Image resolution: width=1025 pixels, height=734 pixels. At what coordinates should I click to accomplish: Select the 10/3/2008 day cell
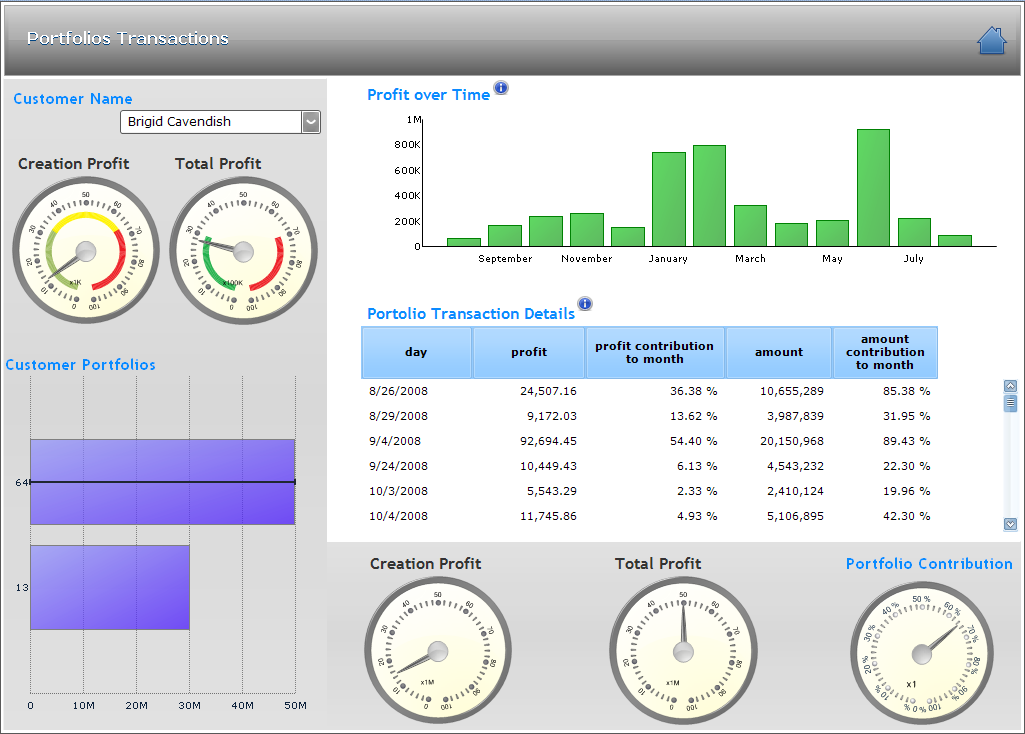tap(398, 491)
